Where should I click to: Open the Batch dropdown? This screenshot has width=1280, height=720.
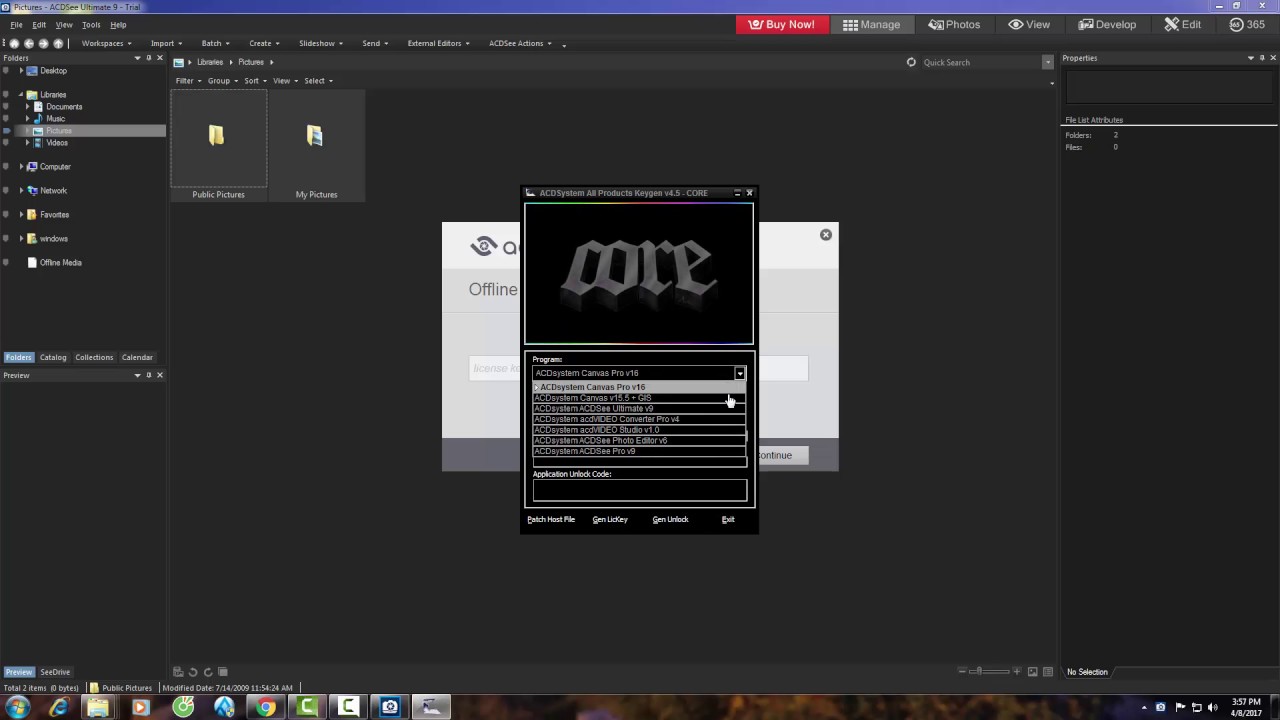pyautogui.click(x=215, y=43)
